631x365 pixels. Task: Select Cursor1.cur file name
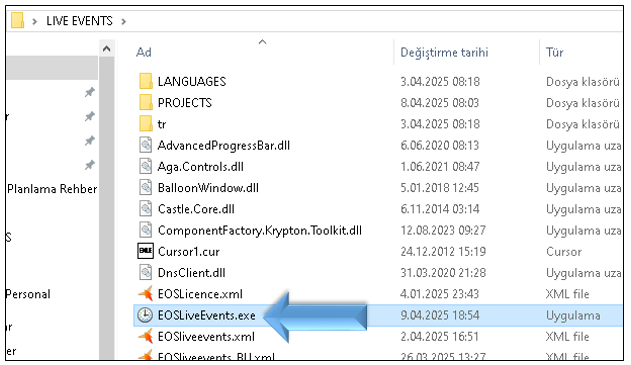click(189, 252)
